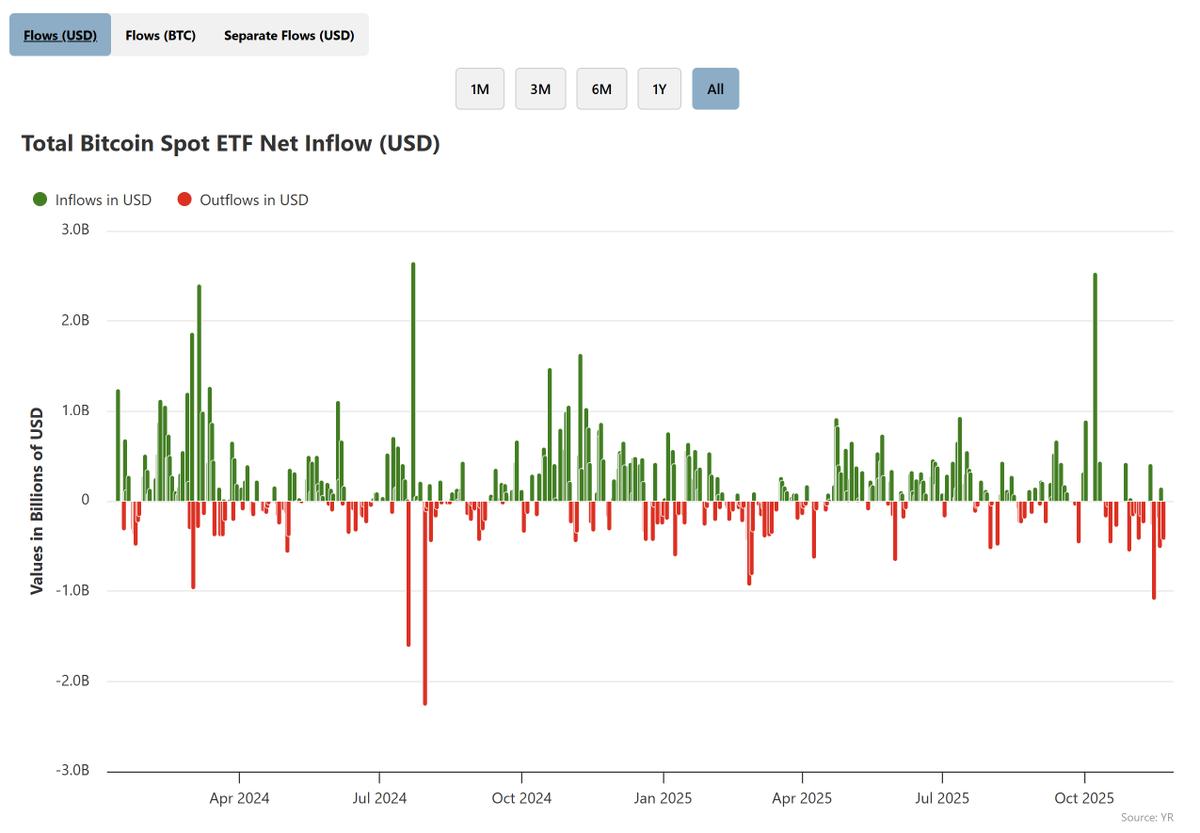Click the -3.0B y-axis label
Viewport: 1200px width, 833px height.
pyautogui.click(x=71, y=771)
